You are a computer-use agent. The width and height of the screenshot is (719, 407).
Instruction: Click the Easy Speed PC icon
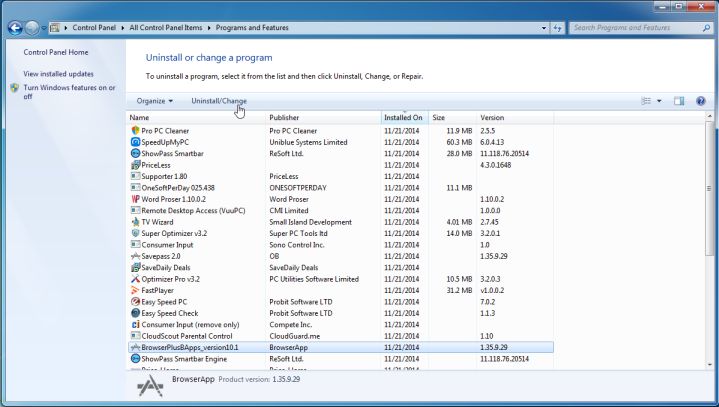coord(135,302)
